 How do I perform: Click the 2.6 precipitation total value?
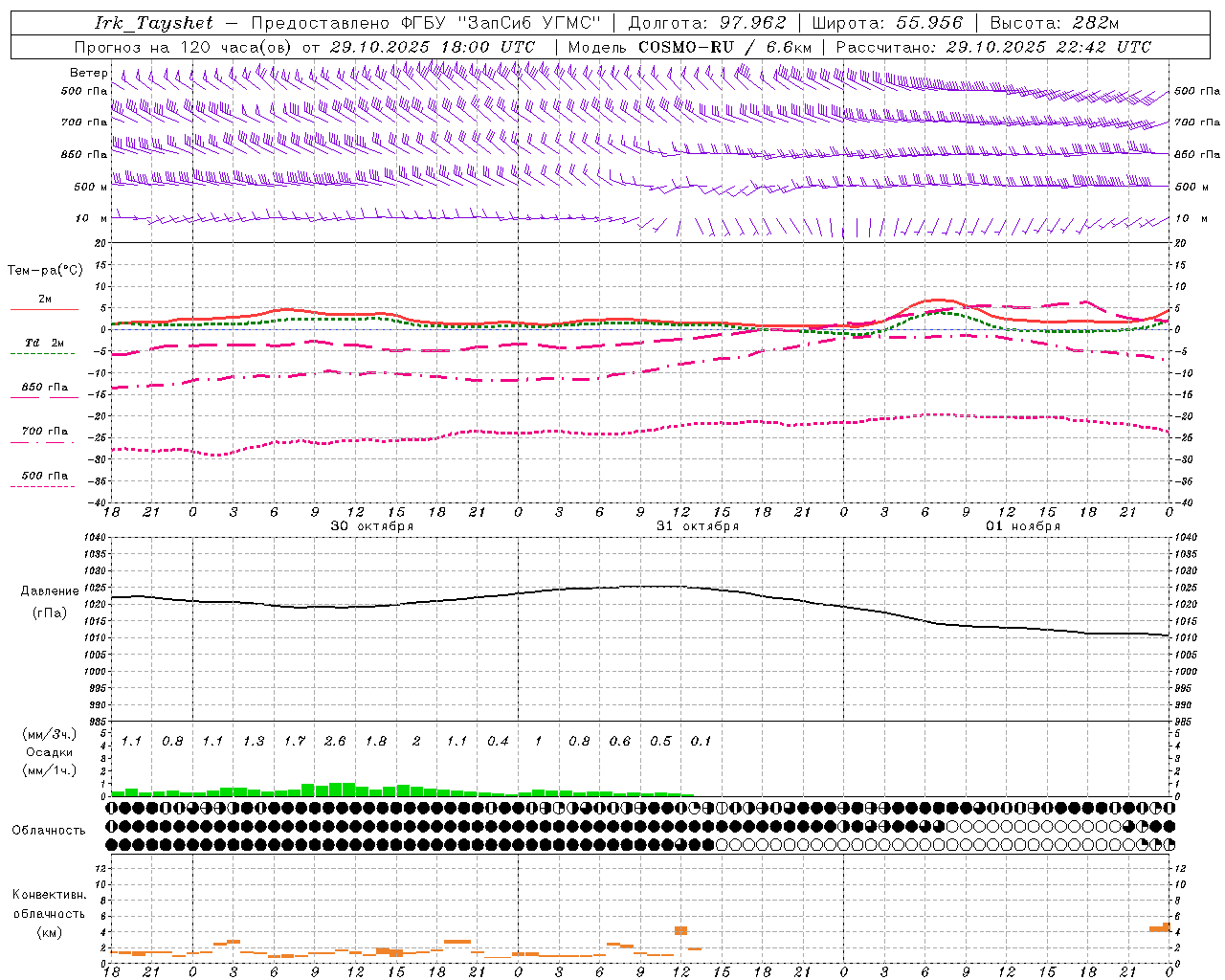coord(335,741)
